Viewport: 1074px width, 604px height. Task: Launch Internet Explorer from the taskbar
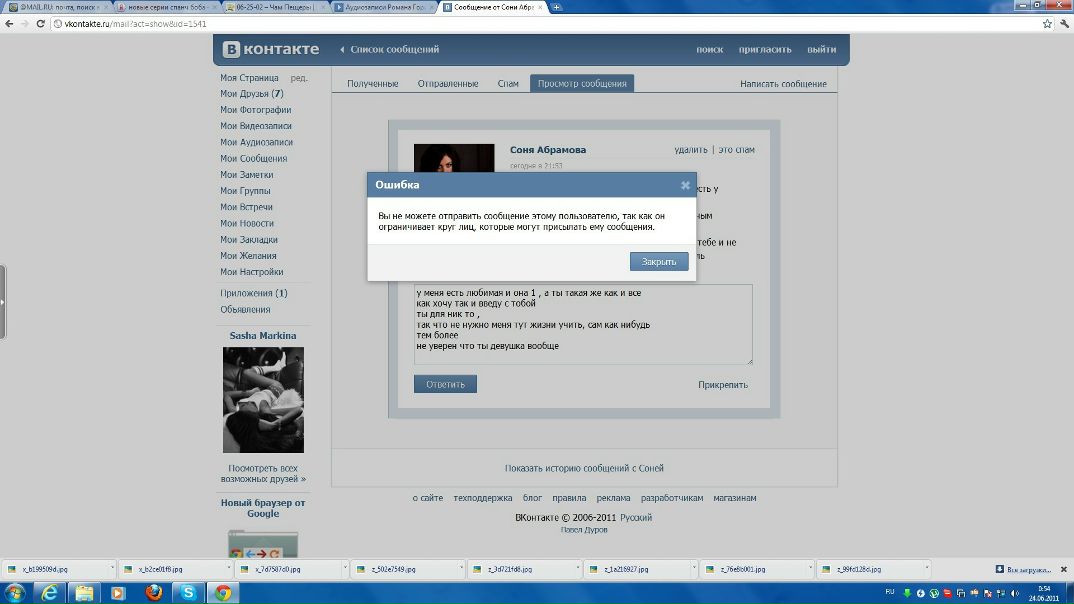(49, 593)
